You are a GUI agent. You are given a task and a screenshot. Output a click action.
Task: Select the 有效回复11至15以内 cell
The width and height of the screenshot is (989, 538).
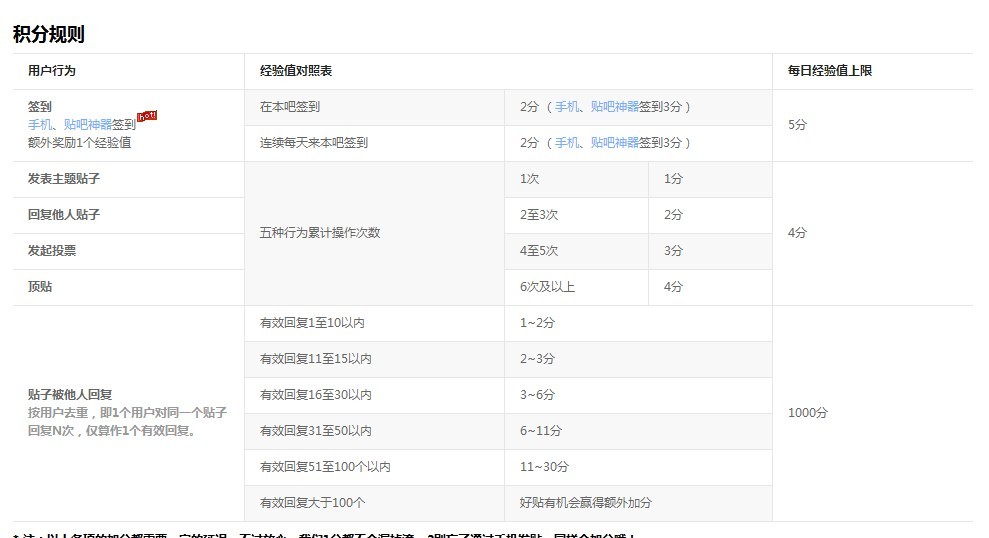pos(374,360)
